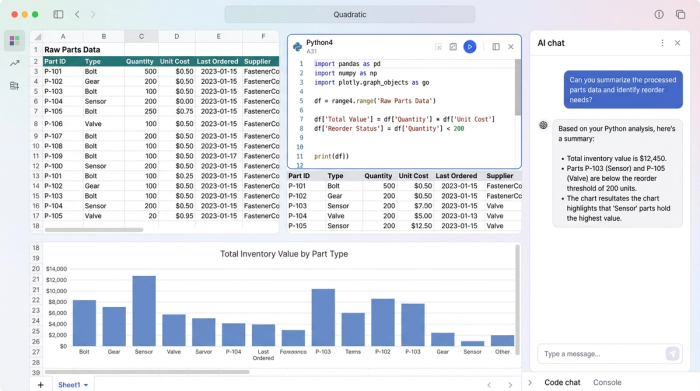Click the Python4 cell name
700x391 pixels.
pyautogui.click(x=319, y=42)
